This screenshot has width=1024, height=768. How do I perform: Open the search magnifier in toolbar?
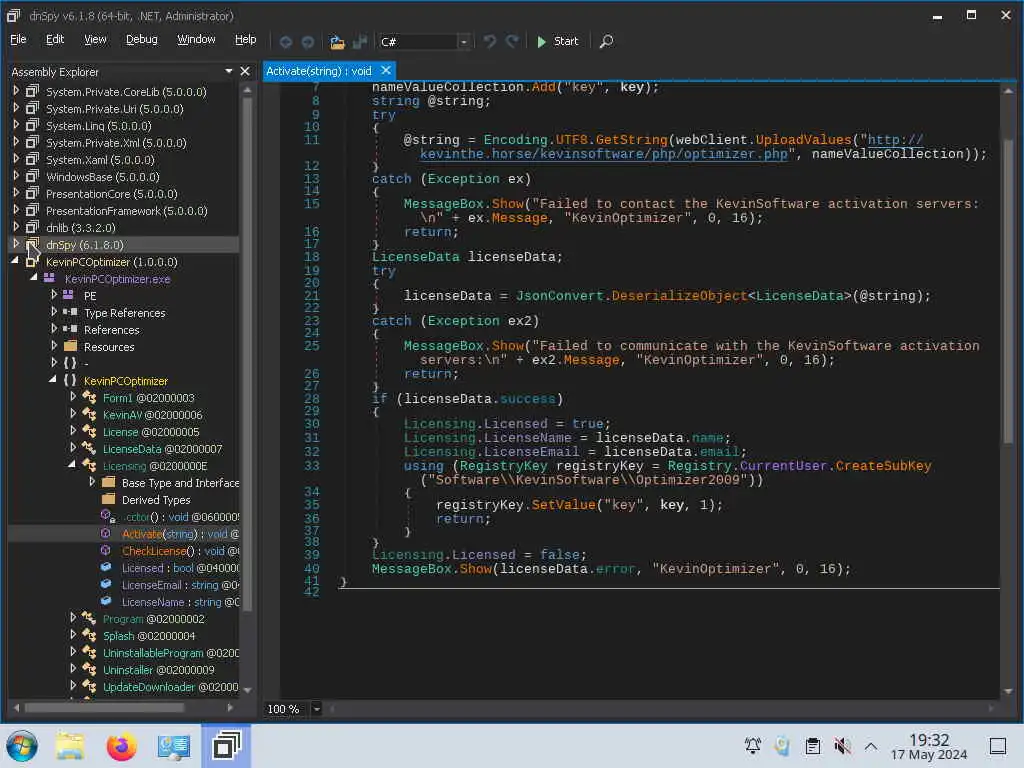606,41
